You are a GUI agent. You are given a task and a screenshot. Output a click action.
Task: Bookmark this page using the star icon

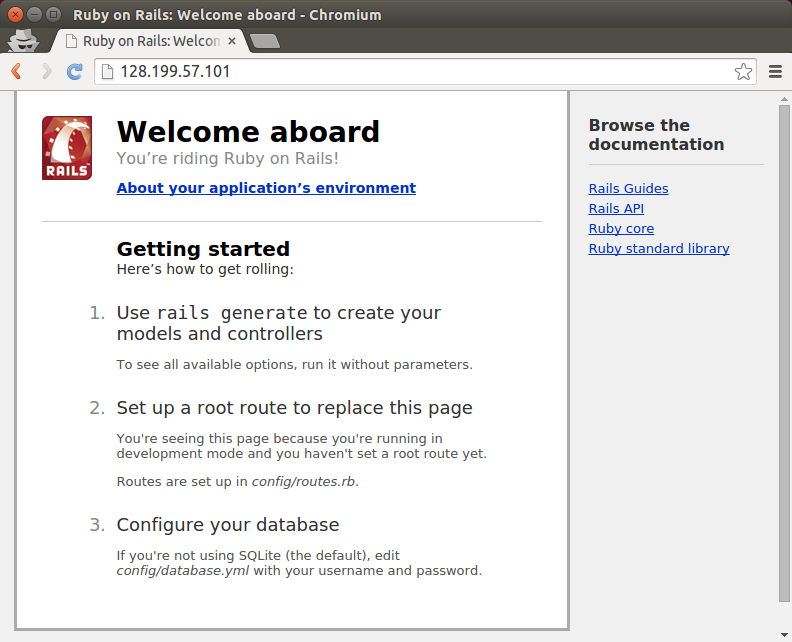743,72
